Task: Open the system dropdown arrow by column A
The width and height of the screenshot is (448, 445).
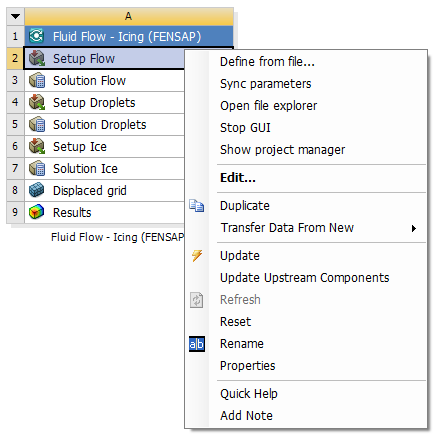Action: tap(15, 16)
